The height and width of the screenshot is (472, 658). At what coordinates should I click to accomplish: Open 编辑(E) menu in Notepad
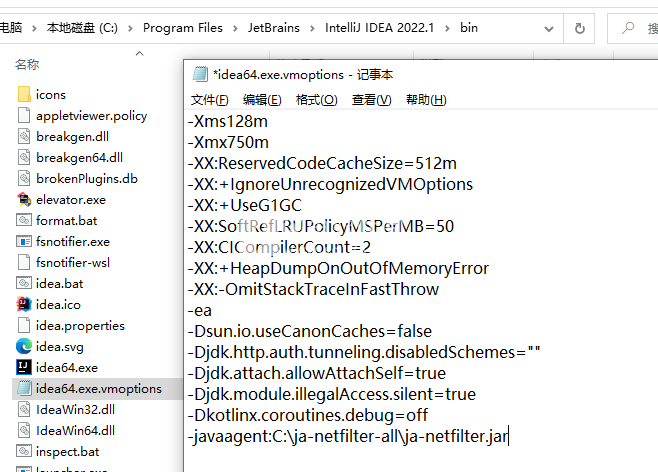(x=262, y=100)
